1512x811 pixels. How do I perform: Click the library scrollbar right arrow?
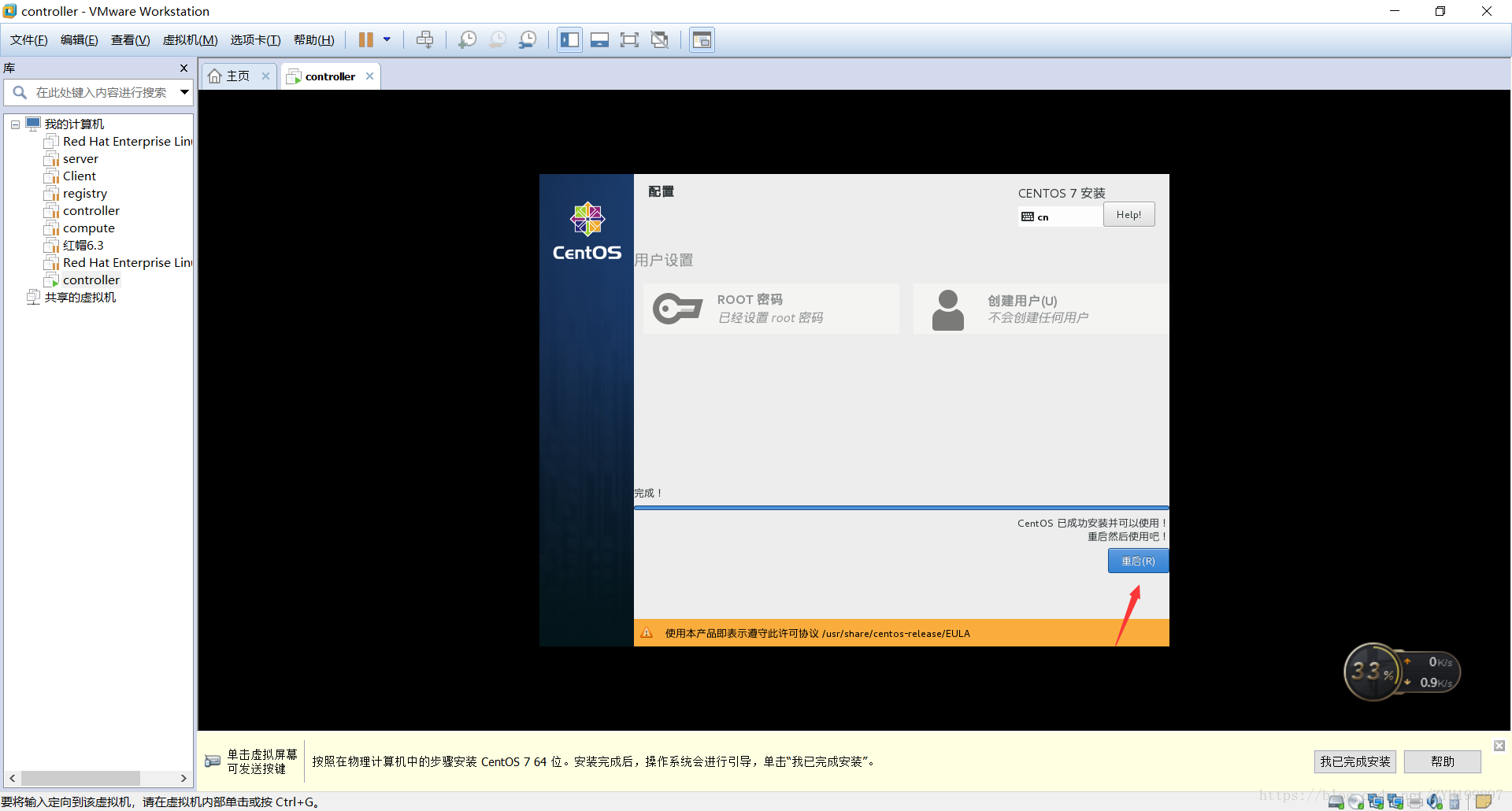(183, 778)
